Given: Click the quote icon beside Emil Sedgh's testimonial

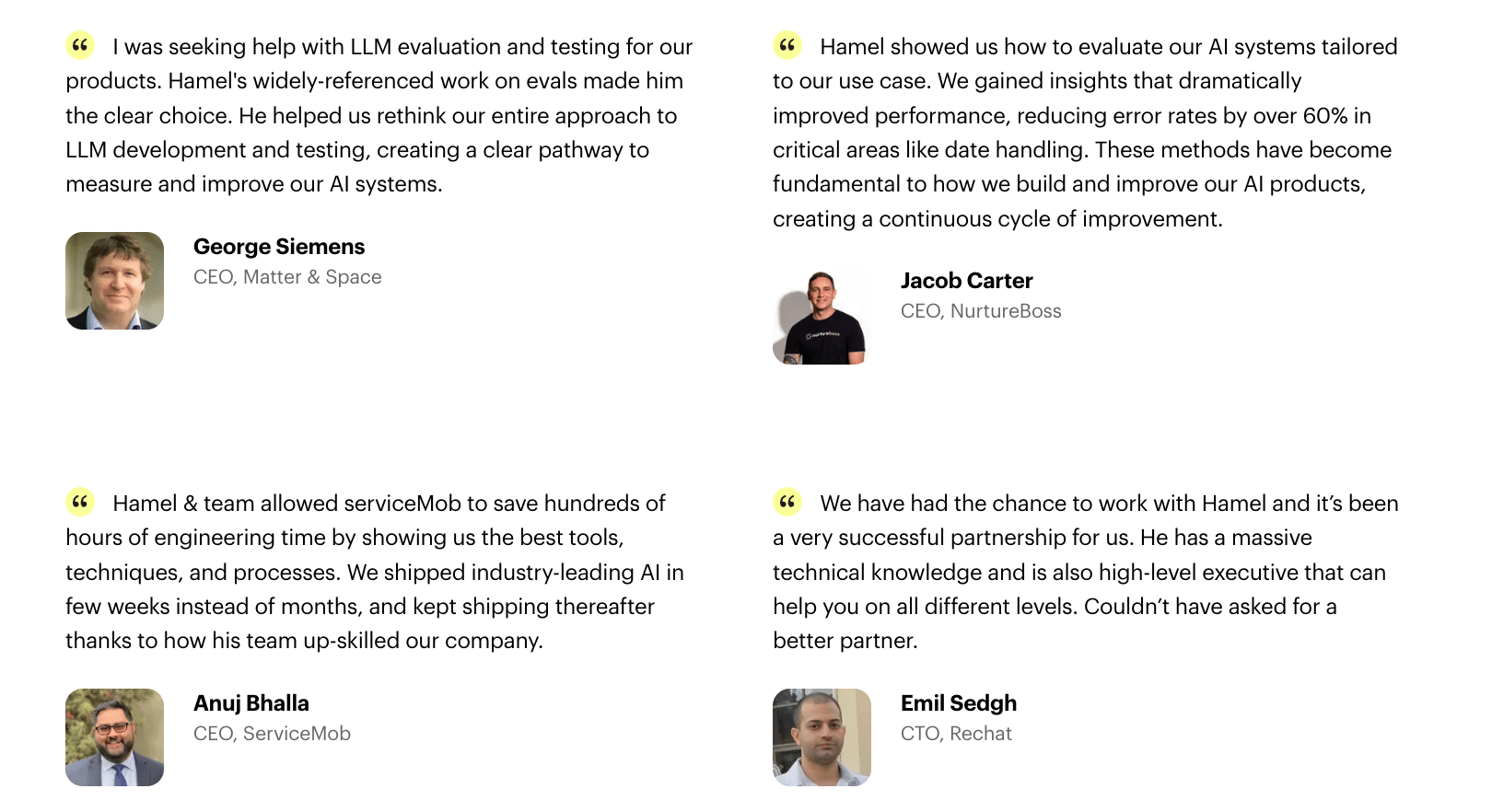Looking at the screenshot, I should click(x=787, y=502).
